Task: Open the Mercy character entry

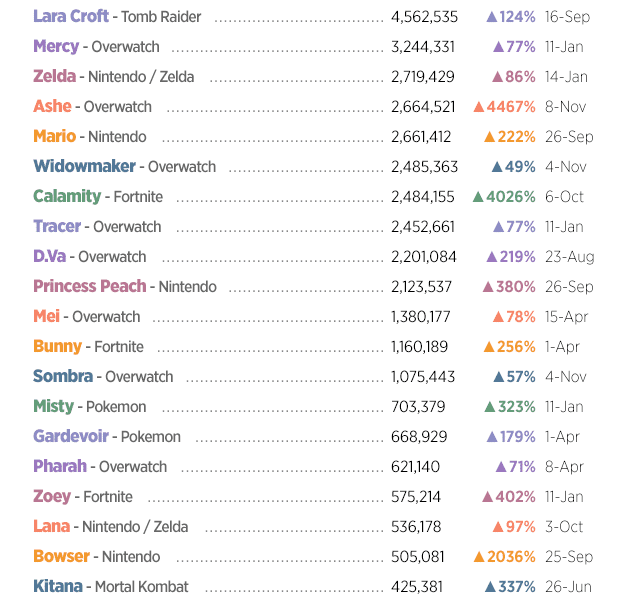Action: click(55, 47)
